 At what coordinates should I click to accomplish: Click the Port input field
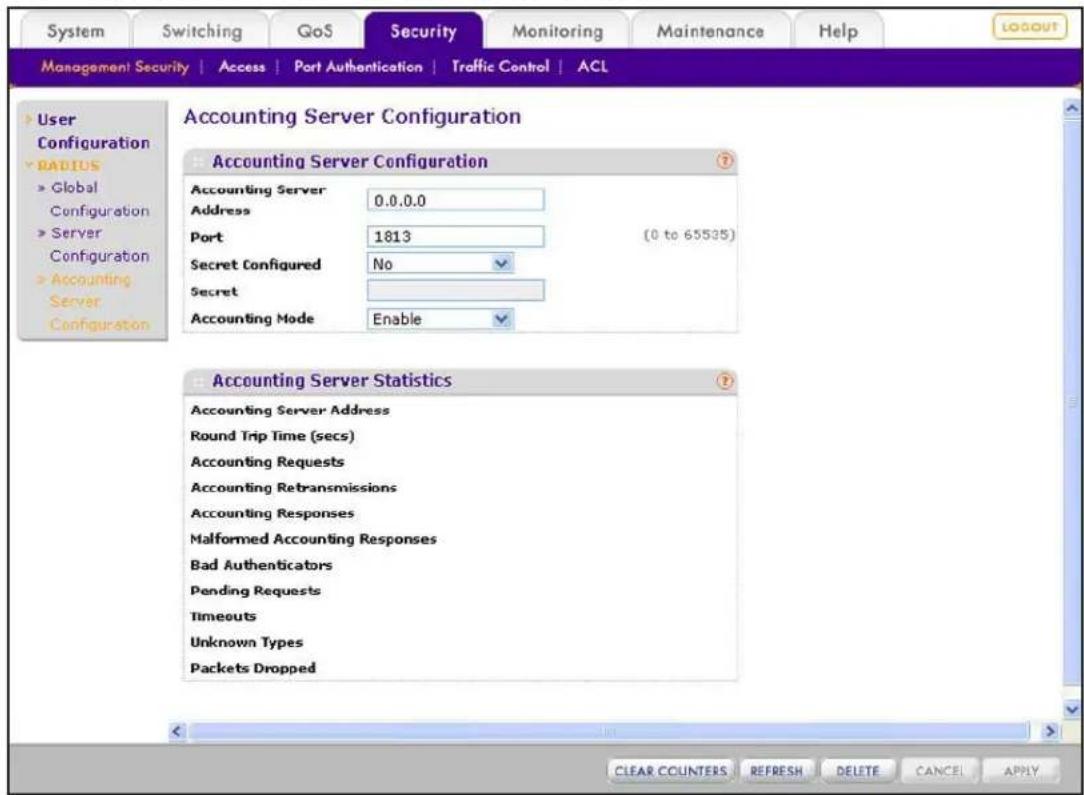456,236
